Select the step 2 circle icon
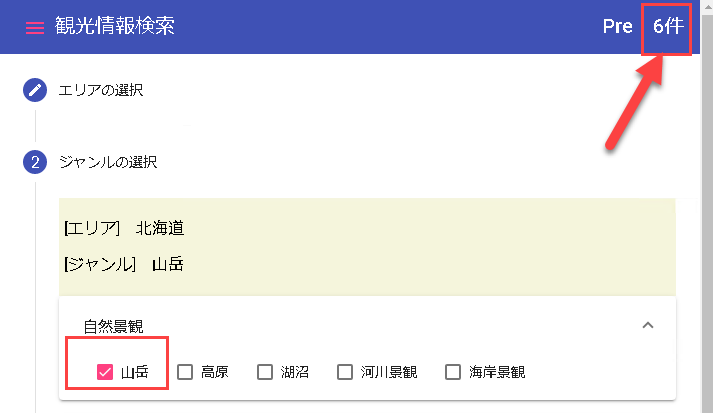 [x=35, y=162]
